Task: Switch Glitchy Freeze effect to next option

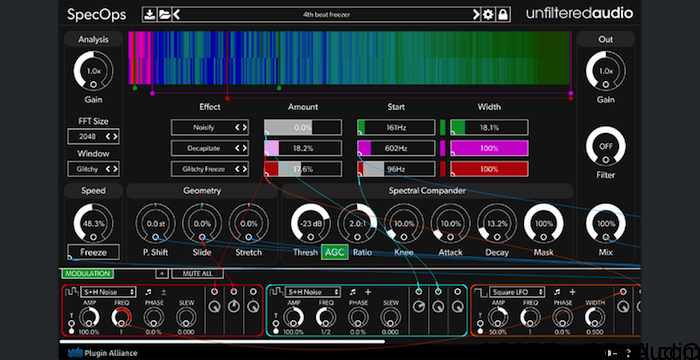Action: [x=244, y=169]
